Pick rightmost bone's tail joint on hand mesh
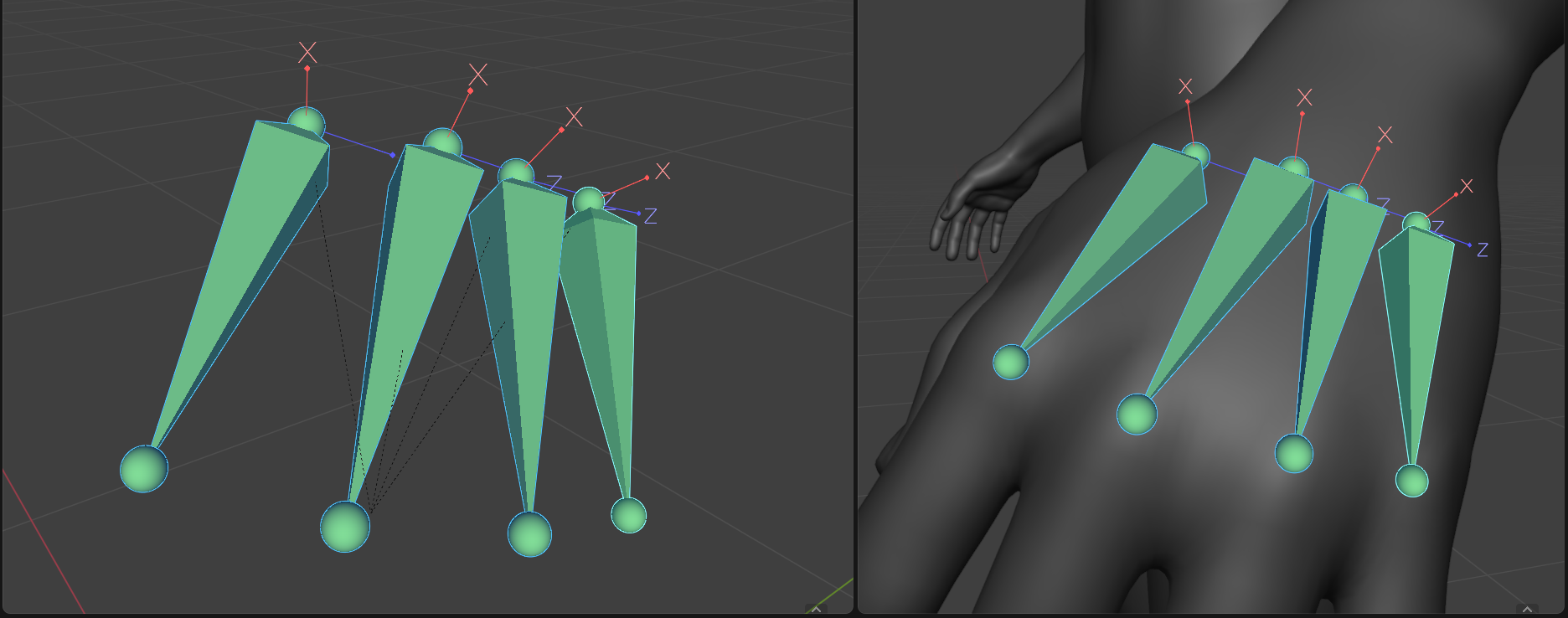The width and height of the screenshot is (1568, 618). pyautogui.click(x=1411, y=481)
